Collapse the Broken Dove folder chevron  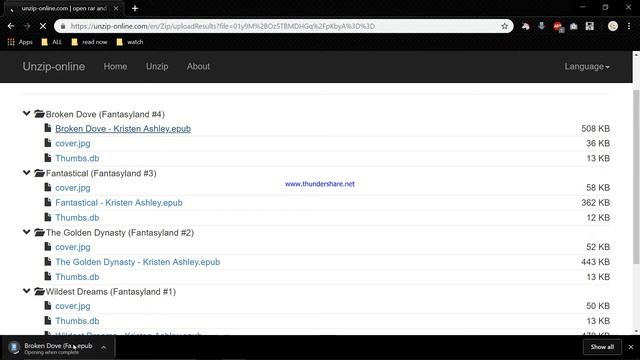[x=27, y=113]
